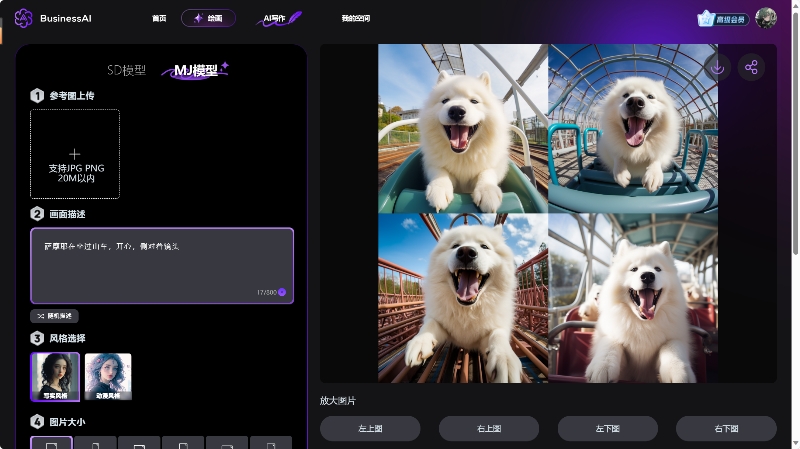The image size is (800, 449).
Task: Click the share icon above the images
Action: click(751, 68)
